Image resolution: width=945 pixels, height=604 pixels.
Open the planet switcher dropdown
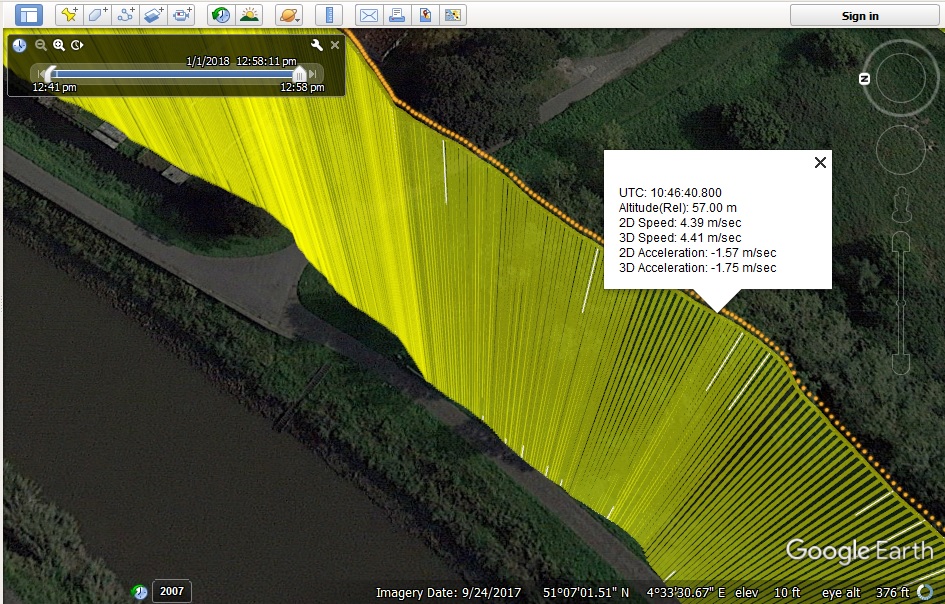pos(289,15)
